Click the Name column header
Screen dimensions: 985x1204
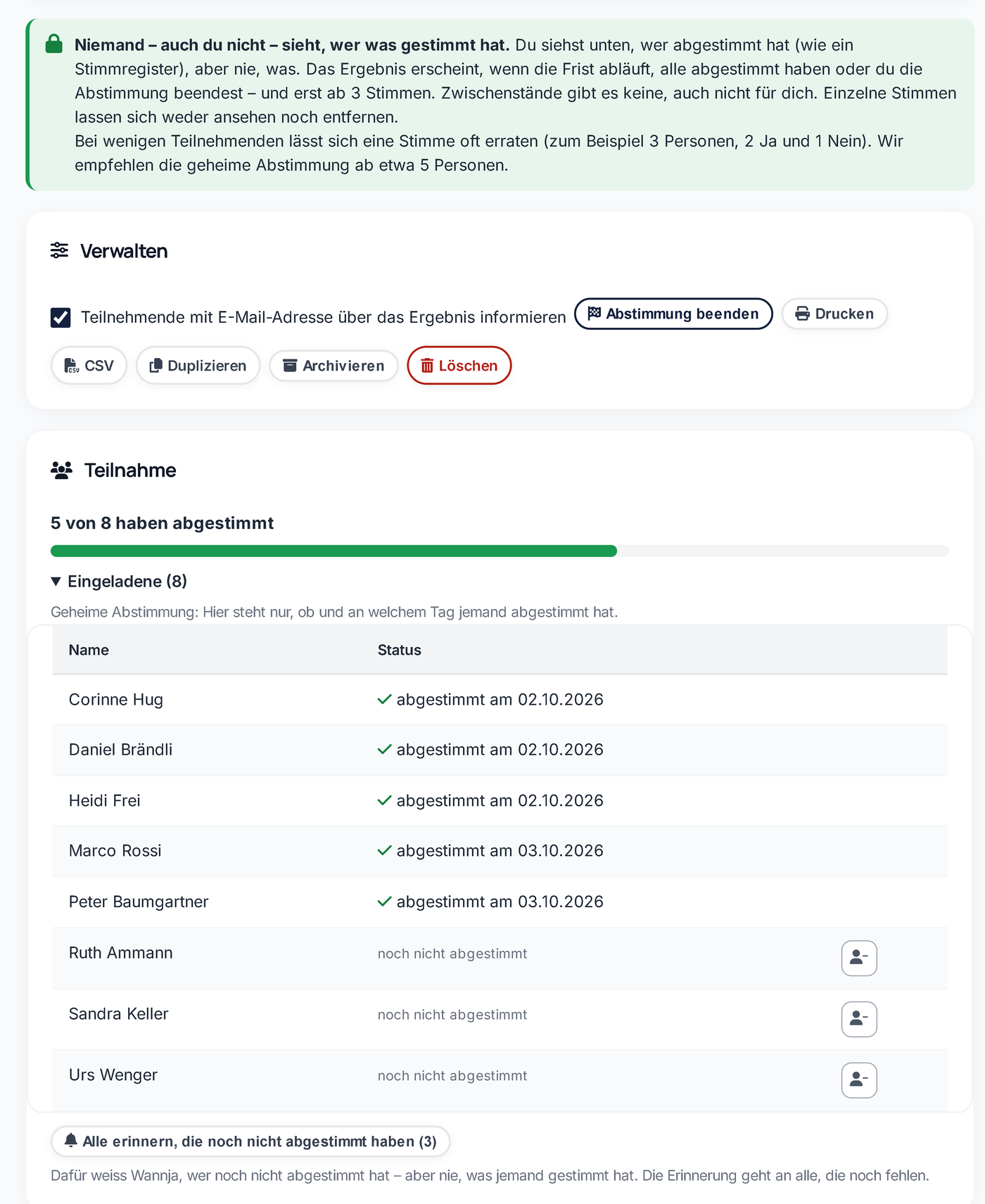[89, 650]
